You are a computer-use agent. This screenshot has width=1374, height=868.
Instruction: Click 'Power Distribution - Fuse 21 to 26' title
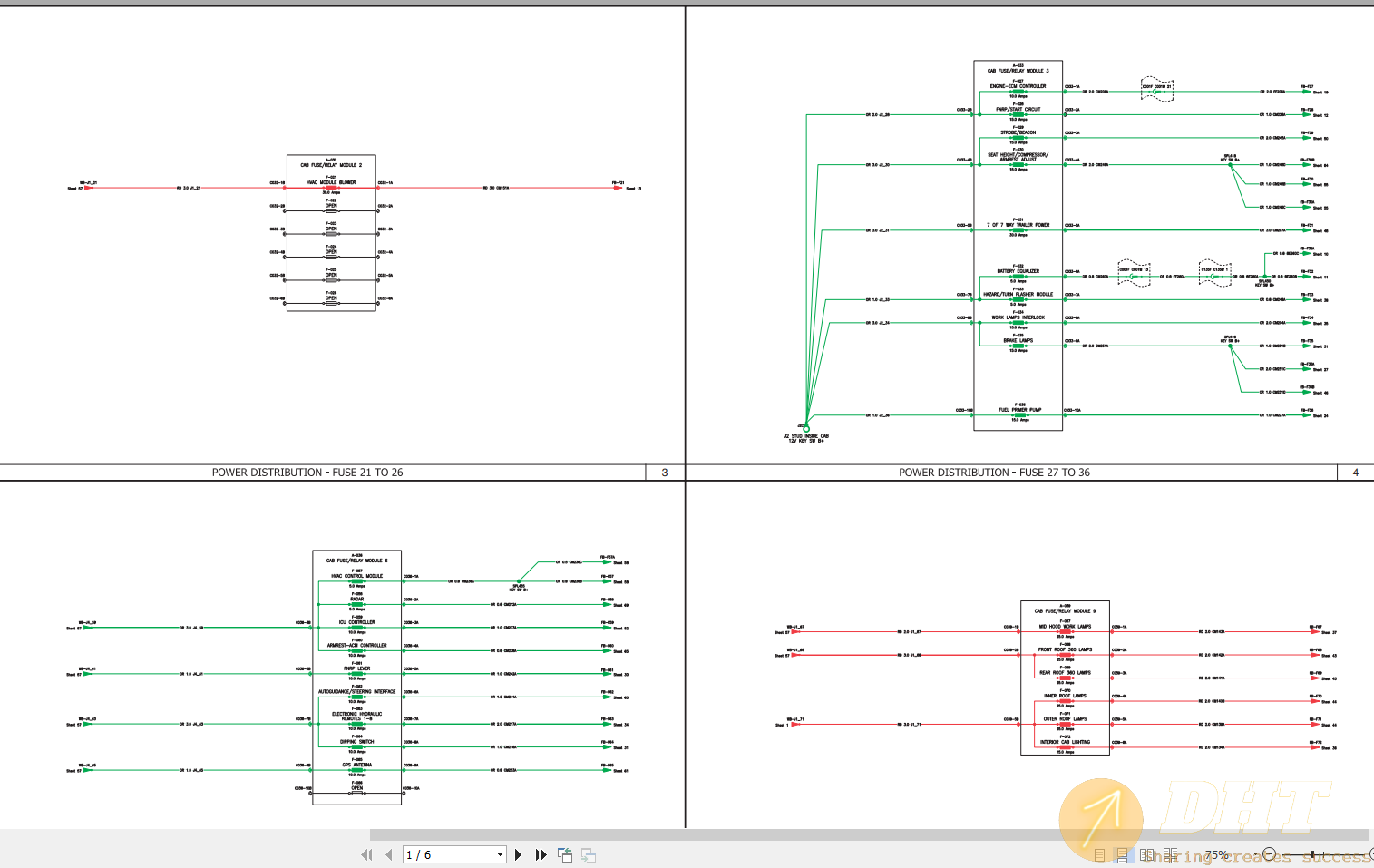(307, 473)
